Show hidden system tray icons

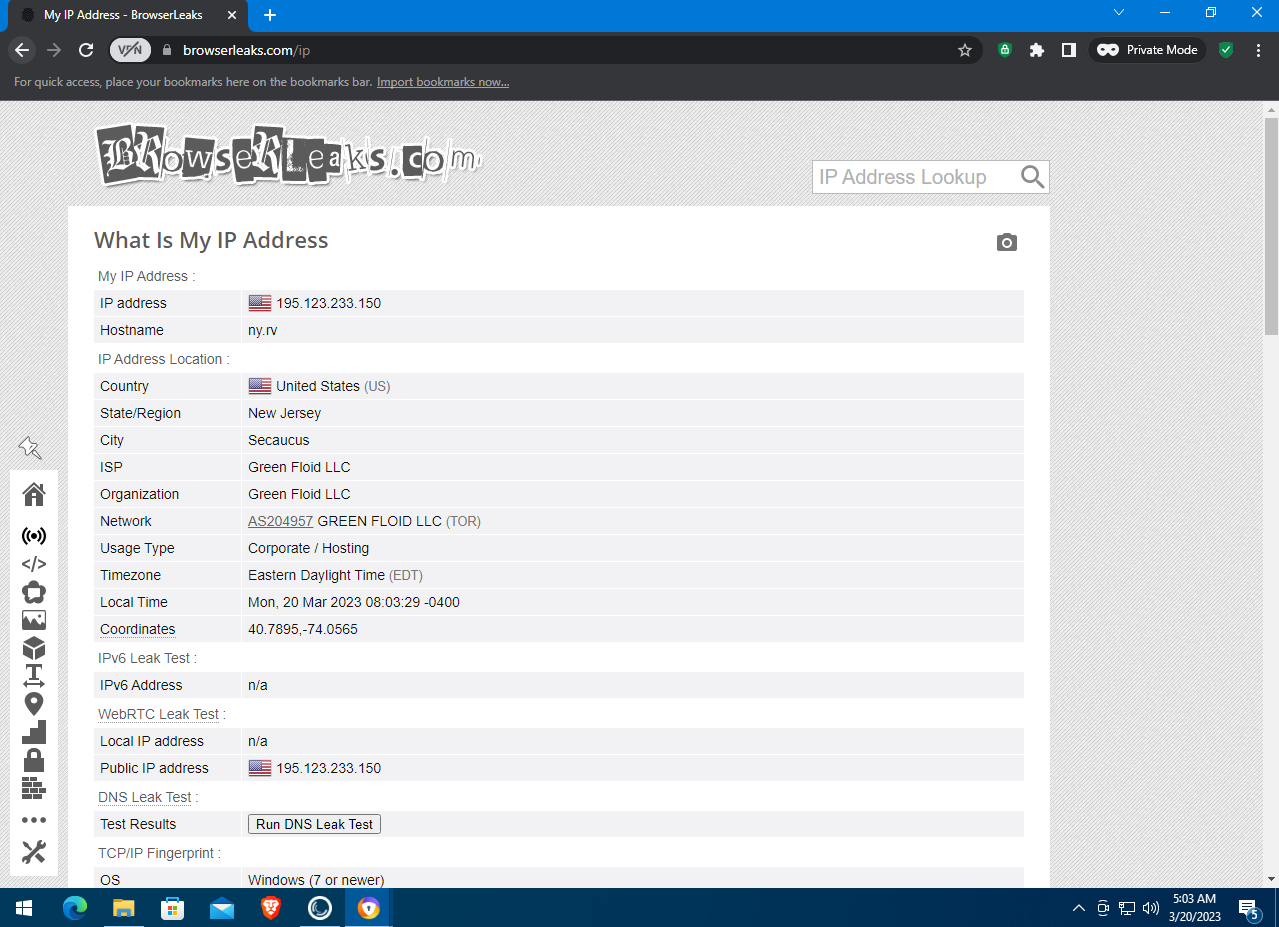[x=1078, y=908]
